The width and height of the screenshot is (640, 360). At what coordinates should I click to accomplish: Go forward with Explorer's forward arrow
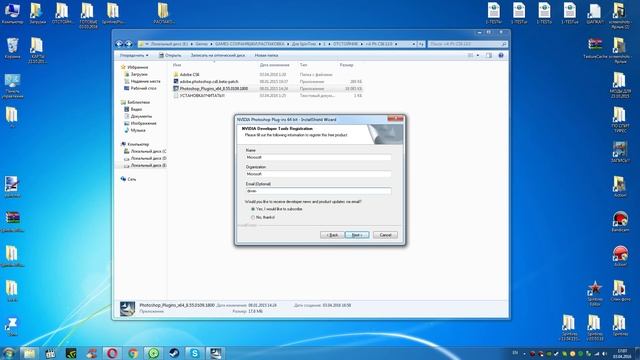pyautogui.click(x=128, y=44)
